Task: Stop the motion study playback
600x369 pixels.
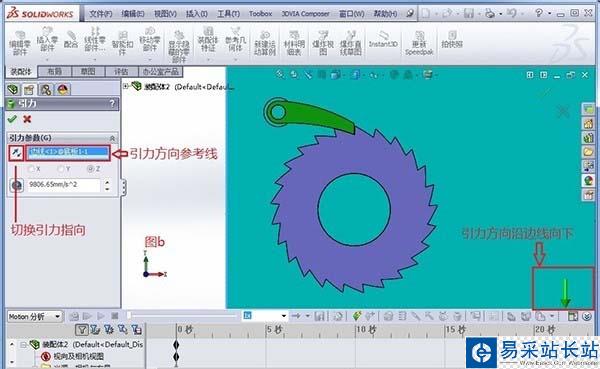Action: click(114, 316)
